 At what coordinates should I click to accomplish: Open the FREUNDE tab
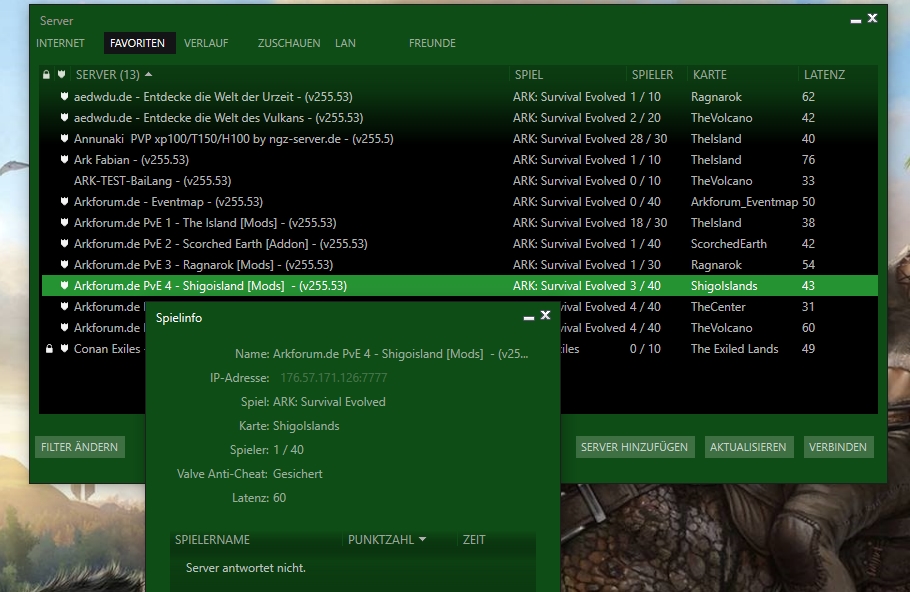coord(432,43)
